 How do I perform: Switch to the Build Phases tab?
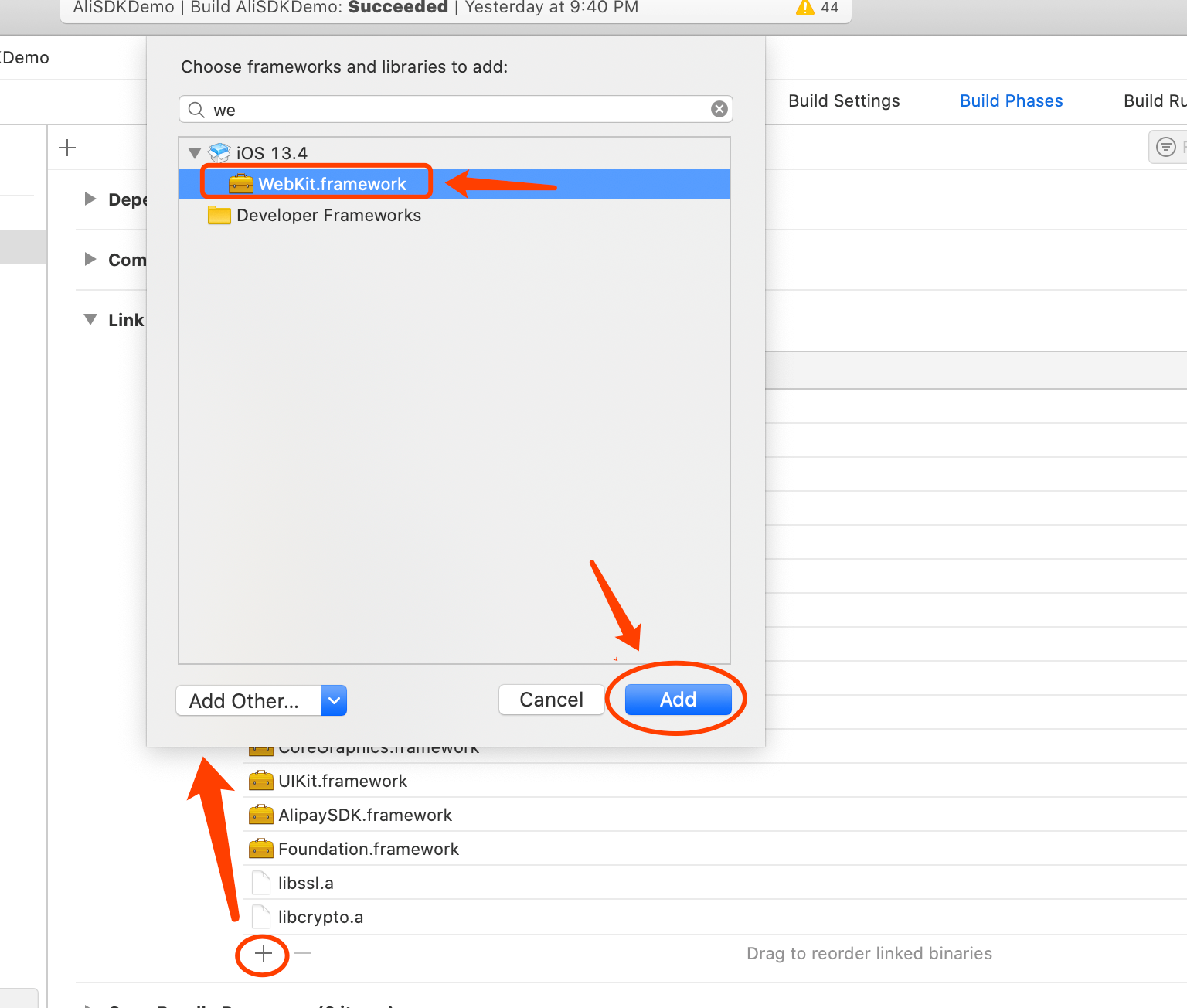tap(1011, 100)
